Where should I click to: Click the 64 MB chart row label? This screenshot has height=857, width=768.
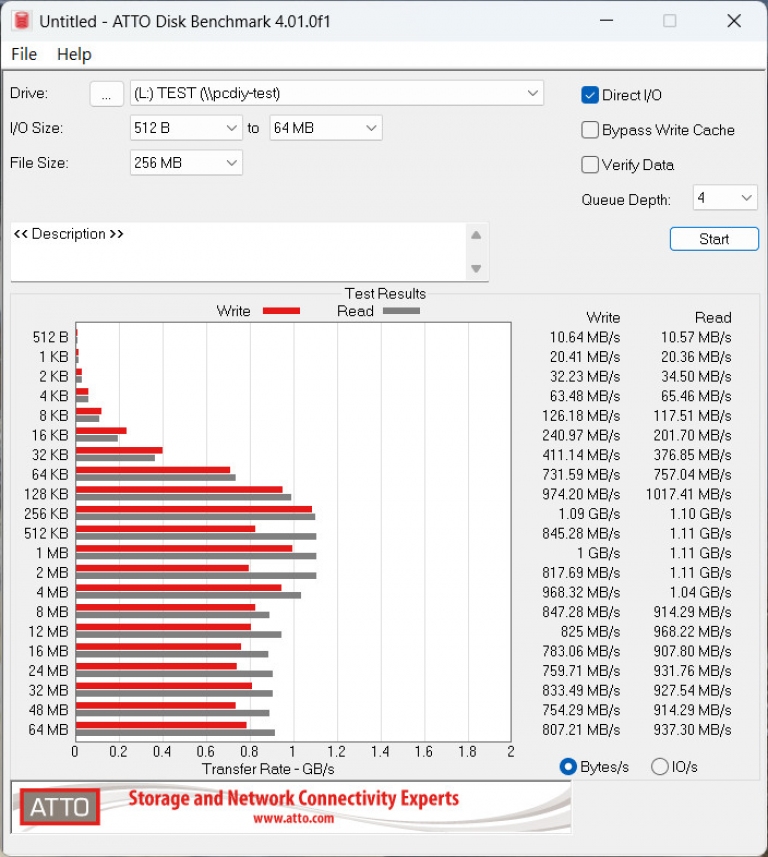click(x=48, y=730)
